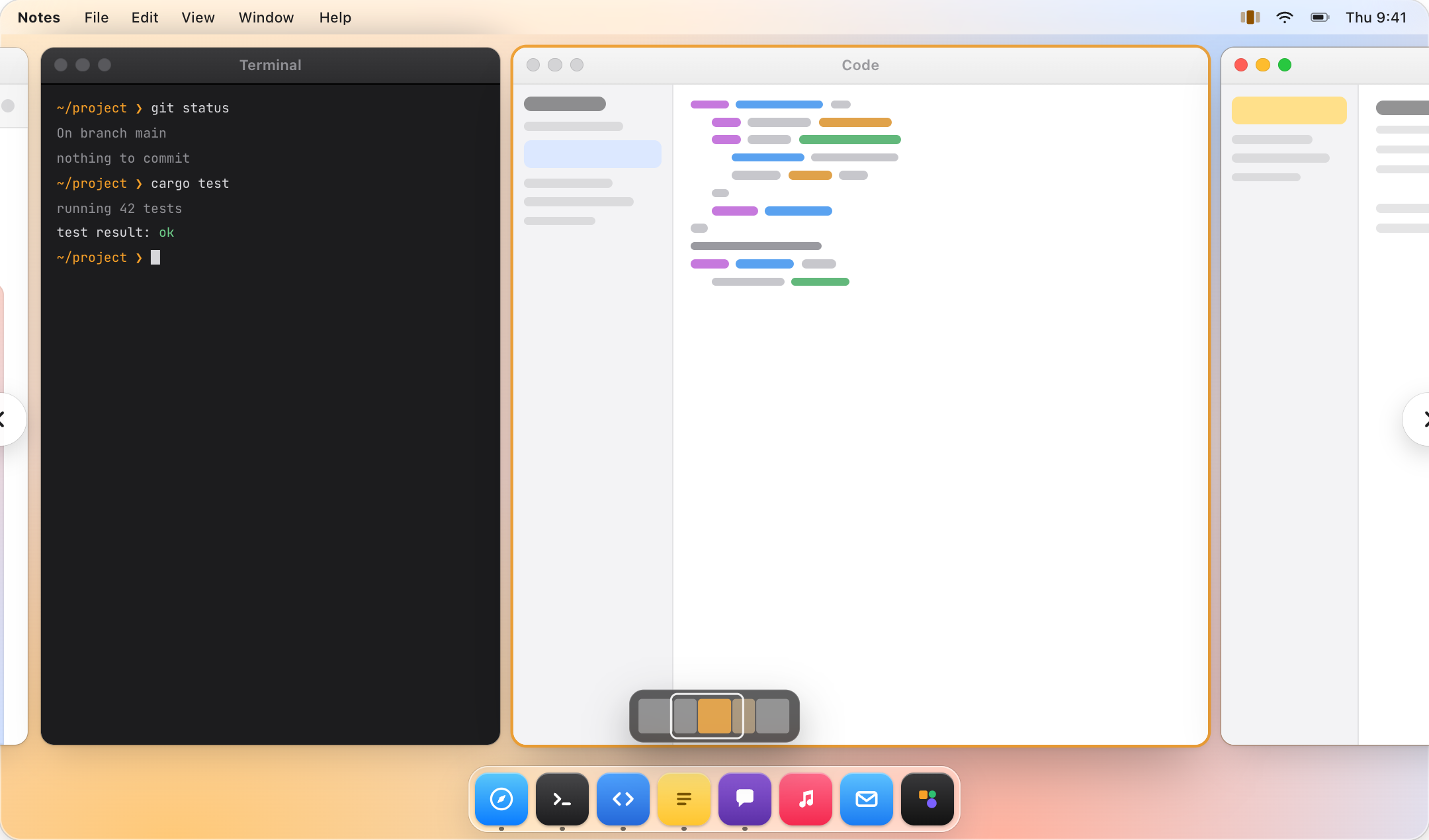Screen dimensions: 1429x840
Task: Open the Notes application menu
Action: [39, 17]
